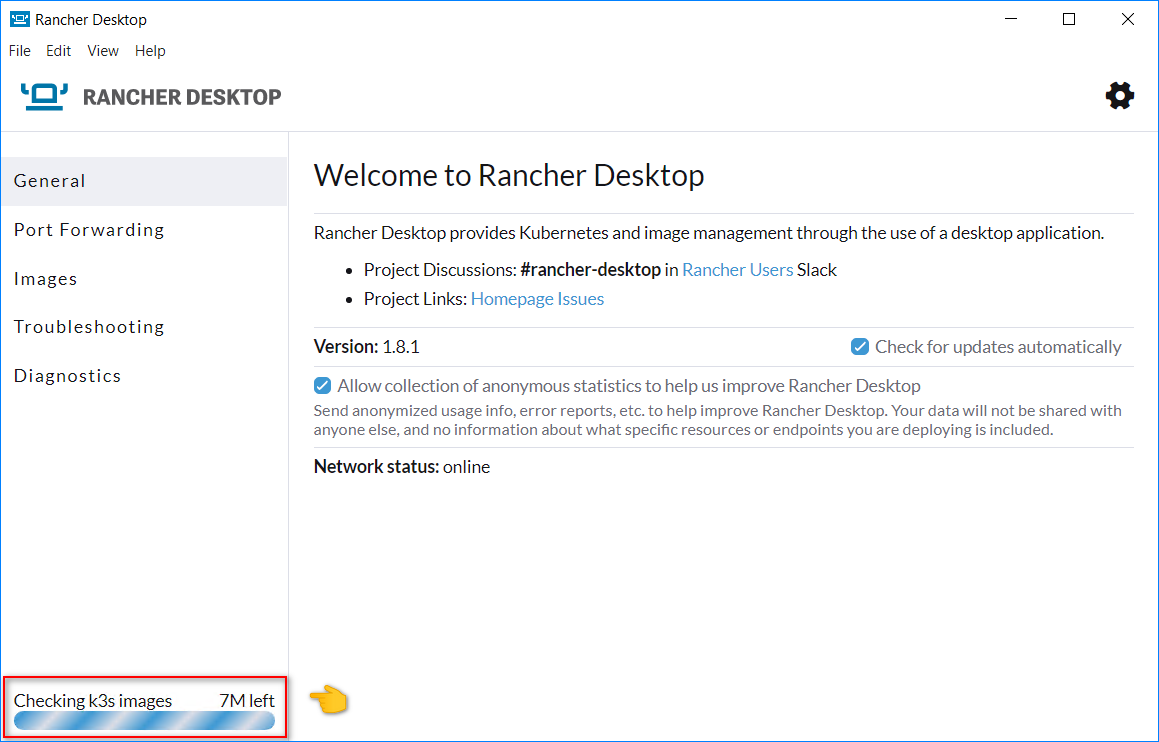The image size is (1159, 742).
Task: Click the 'Welcome to Rancher Desktop' heading
Action: click(509, 175)
